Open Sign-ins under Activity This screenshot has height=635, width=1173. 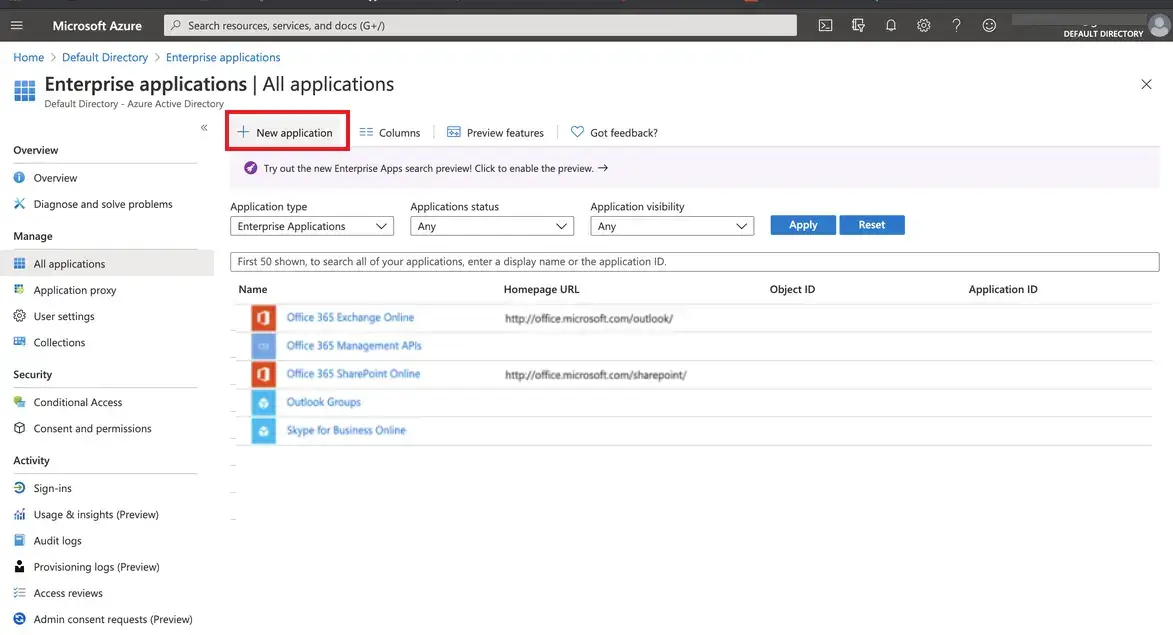[x=57, y=487]
